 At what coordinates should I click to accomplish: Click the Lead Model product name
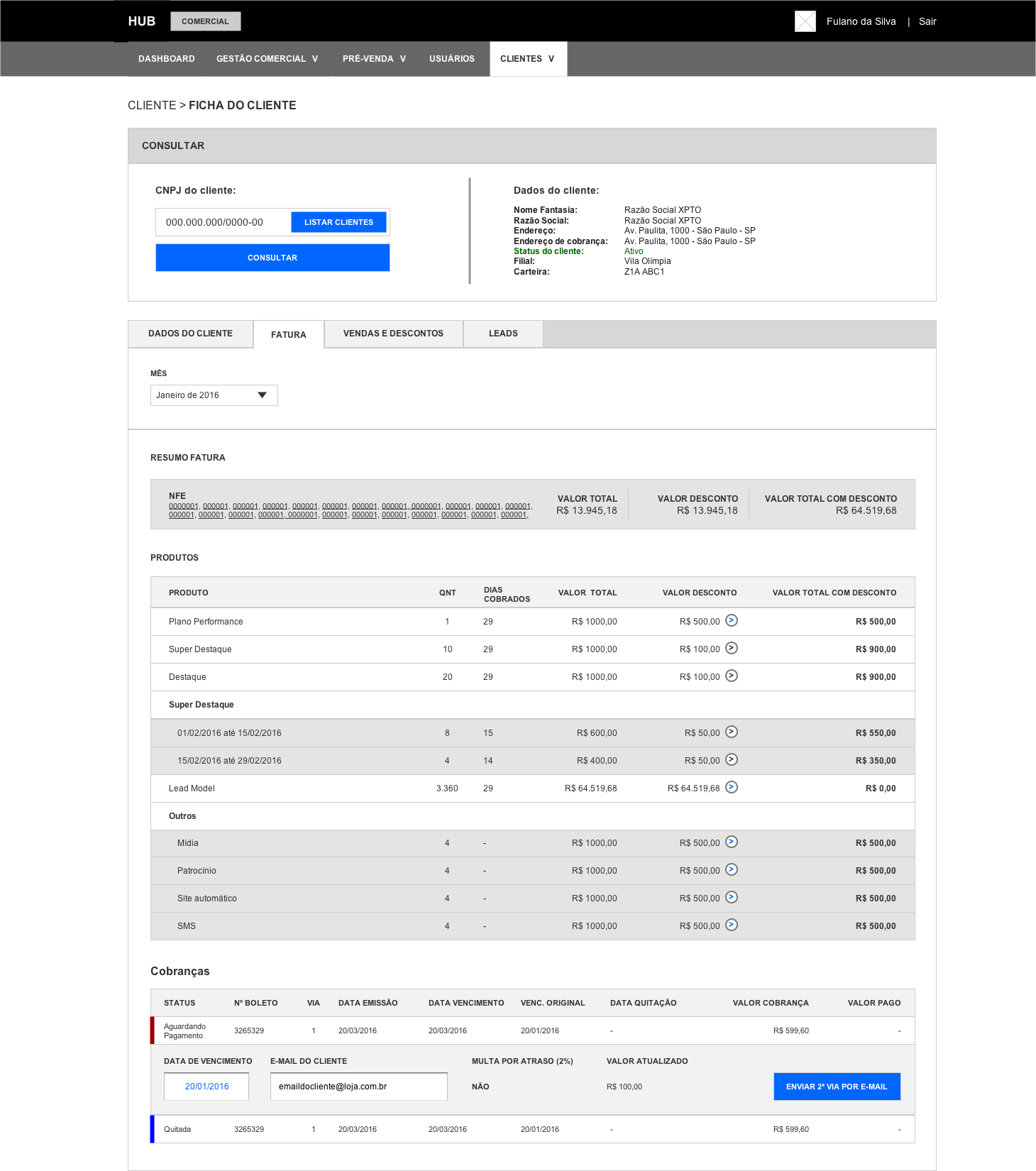click(192, 788)
